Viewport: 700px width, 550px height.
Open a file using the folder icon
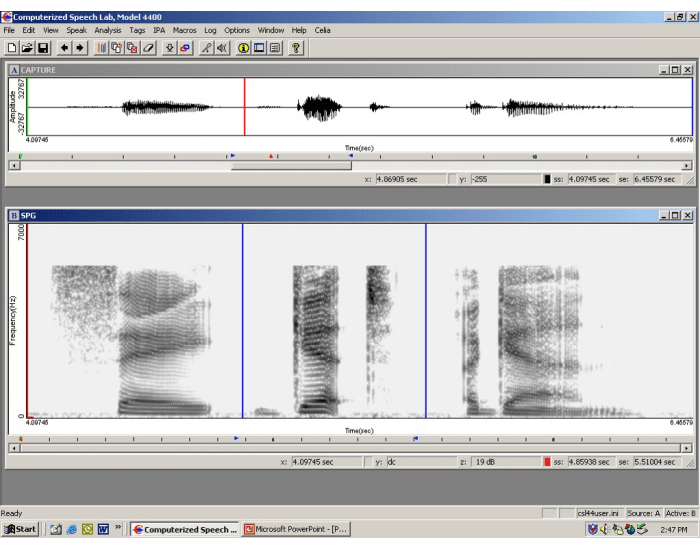tap(27, 48)
